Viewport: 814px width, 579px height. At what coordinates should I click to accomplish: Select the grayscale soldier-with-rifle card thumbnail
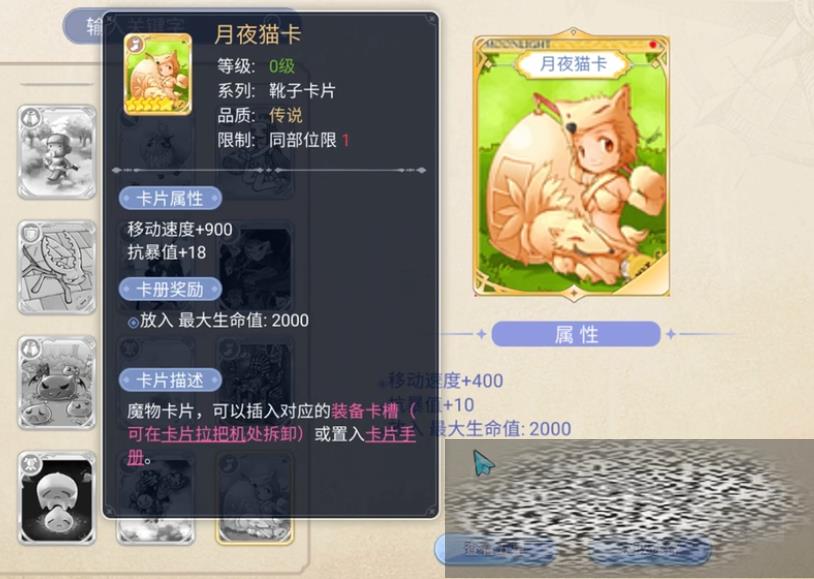pyautogui.click(x=57, y=152)
